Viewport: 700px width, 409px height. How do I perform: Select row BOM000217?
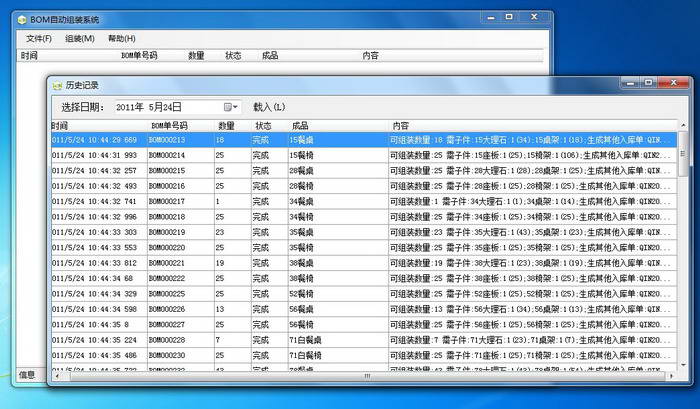click(x=364, y=201)
